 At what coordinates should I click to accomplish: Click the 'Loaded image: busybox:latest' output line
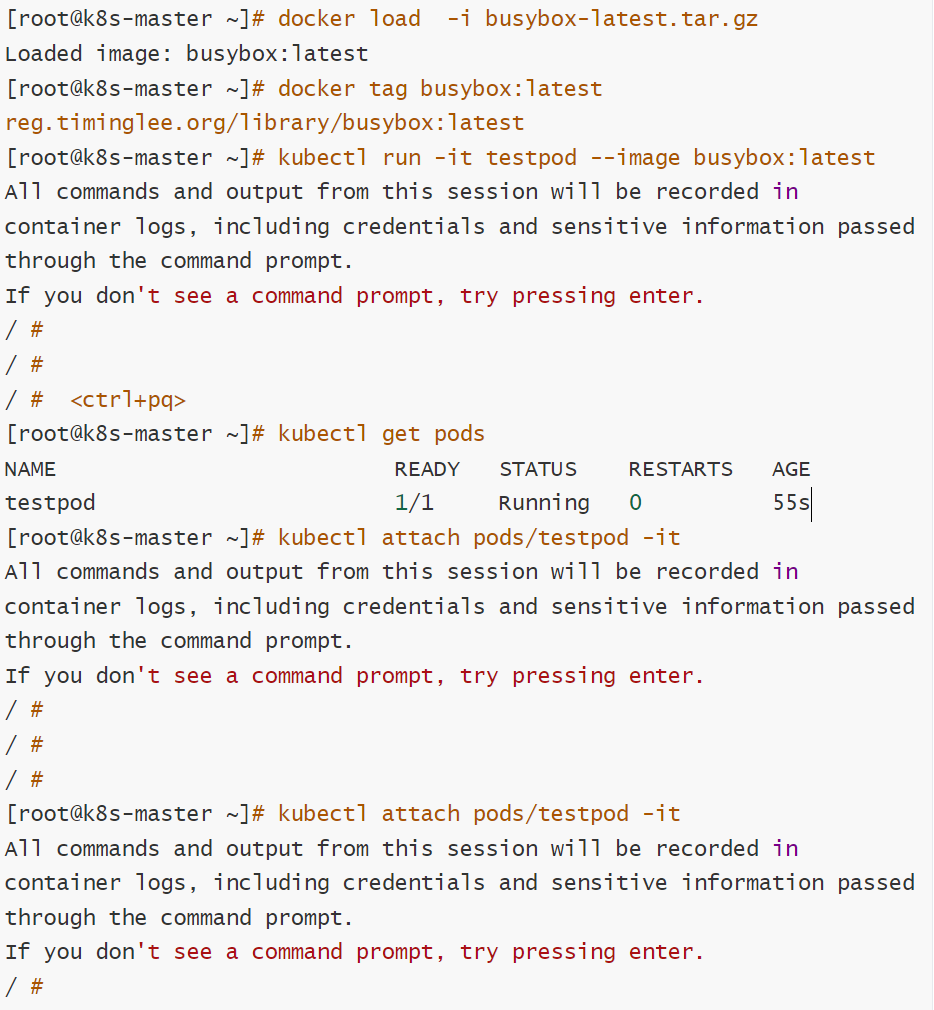click(187, 53)
